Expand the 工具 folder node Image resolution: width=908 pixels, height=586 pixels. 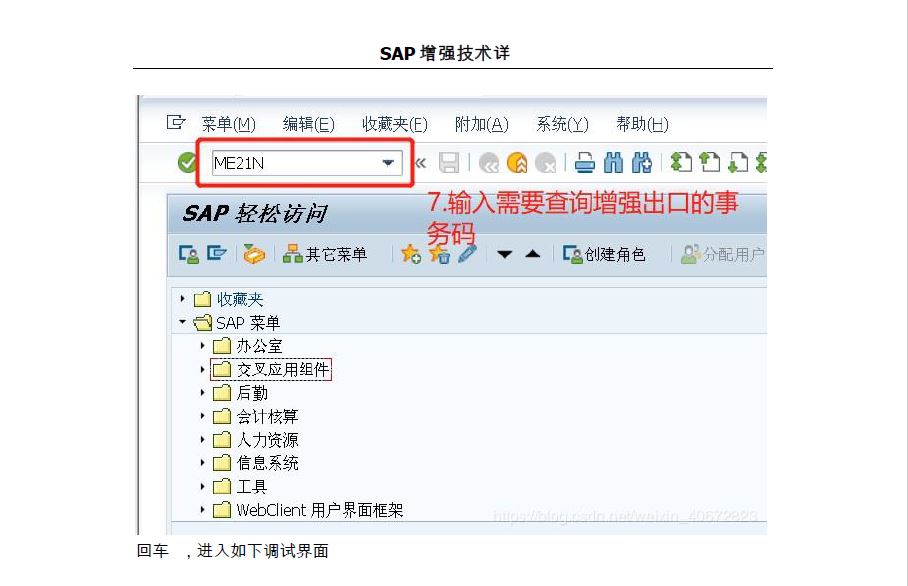coord(202,486)
